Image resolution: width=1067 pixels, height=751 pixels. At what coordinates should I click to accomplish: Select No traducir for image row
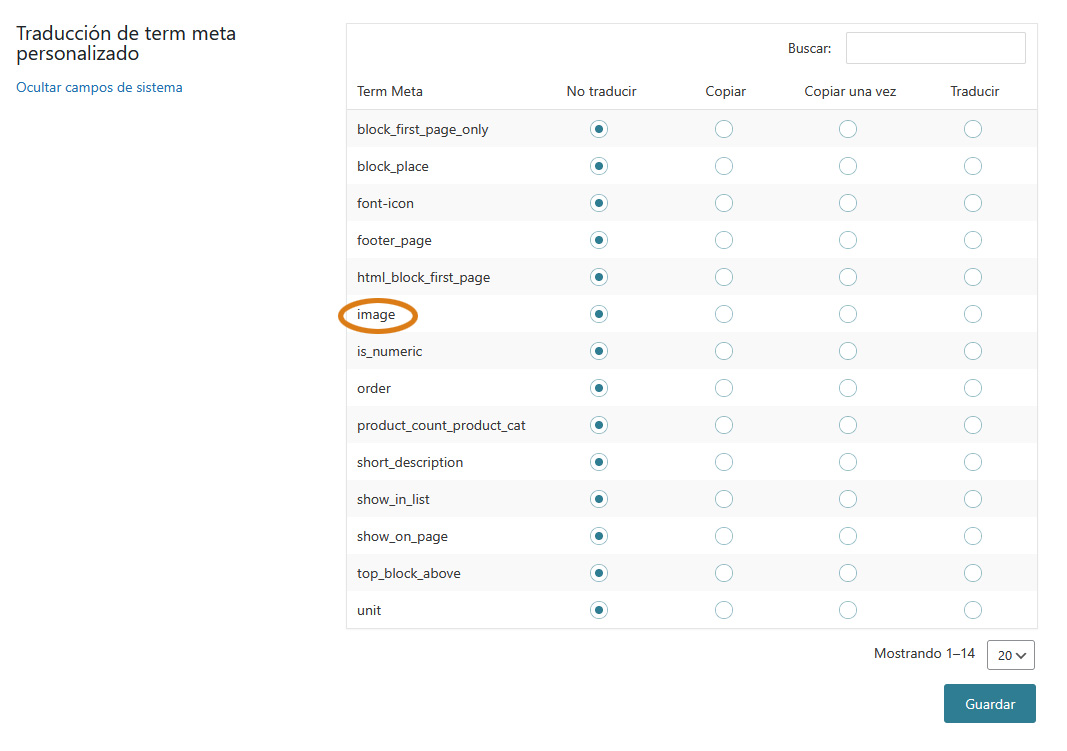point(599,314)
